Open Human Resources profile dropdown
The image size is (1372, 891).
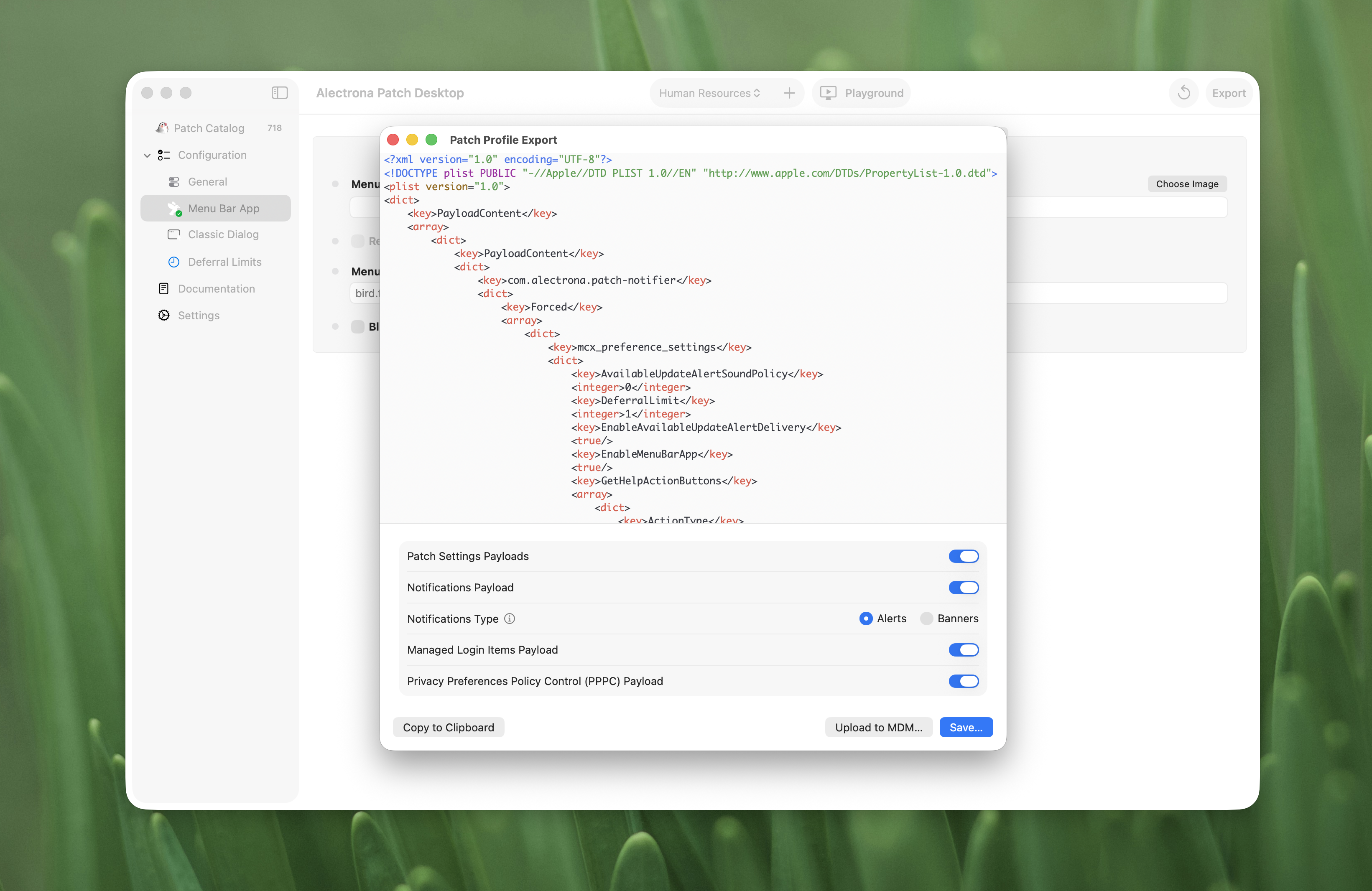pos(709,93)
